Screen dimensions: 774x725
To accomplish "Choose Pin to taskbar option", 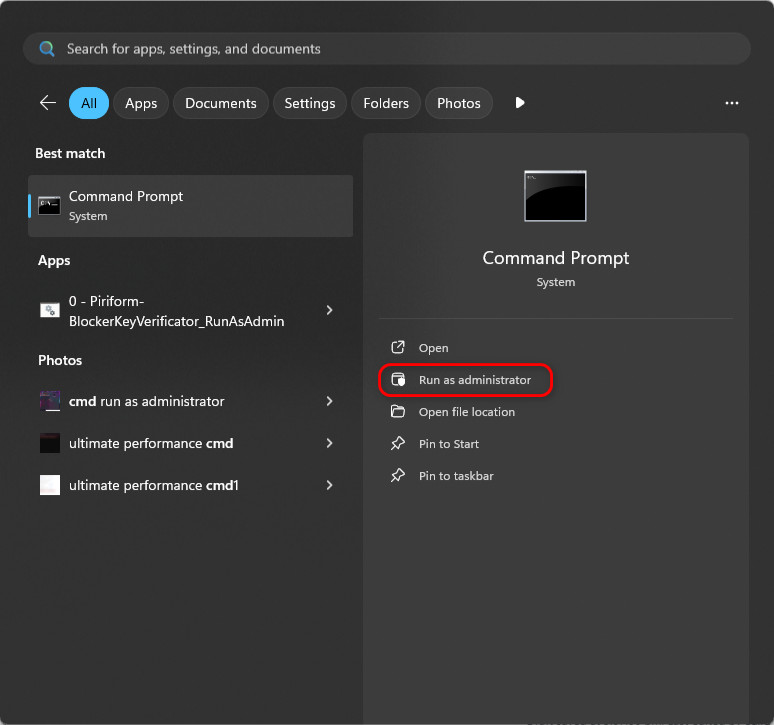I will point(456,476).
